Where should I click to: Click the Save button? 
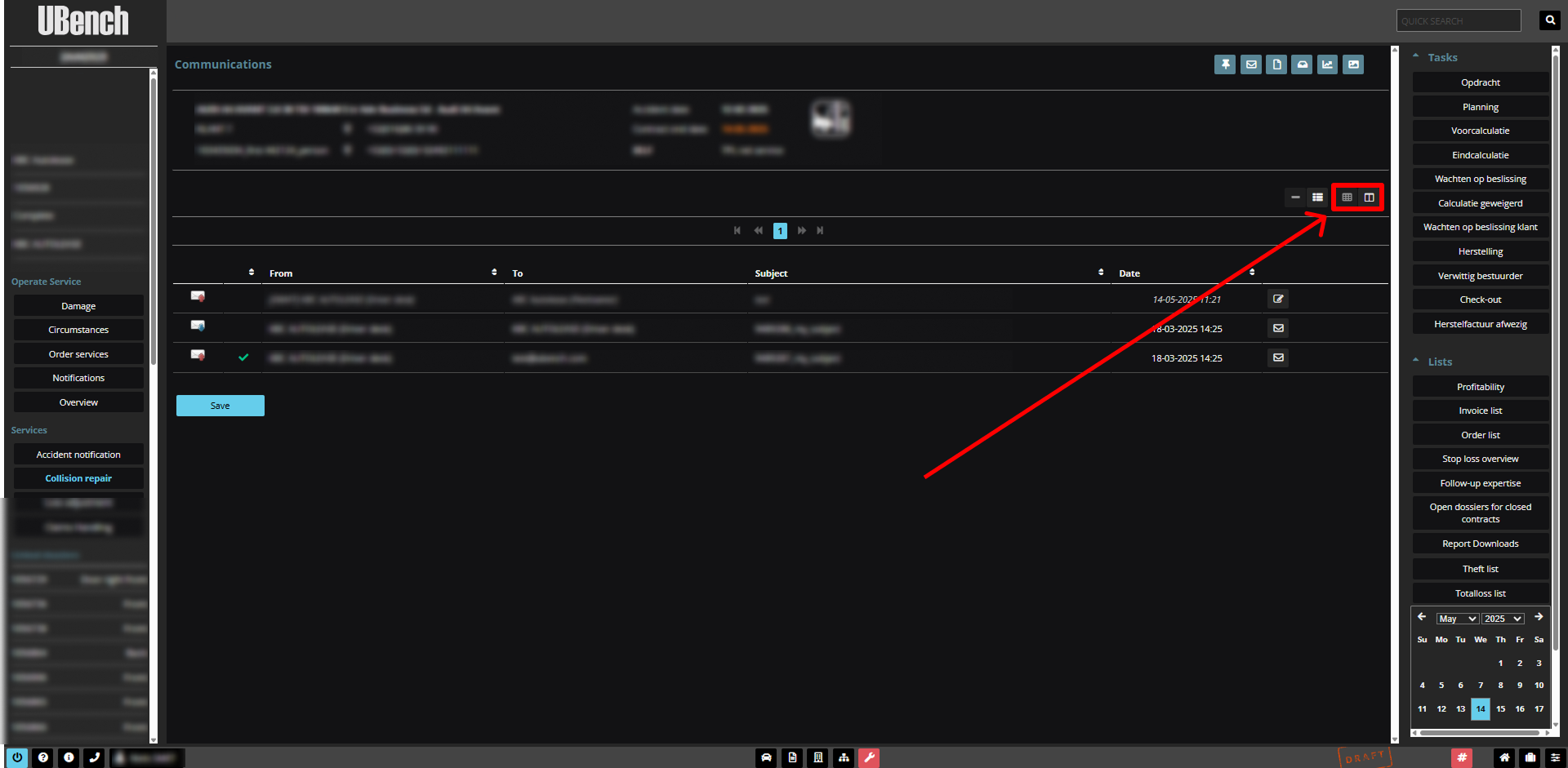tap(220, 406)
